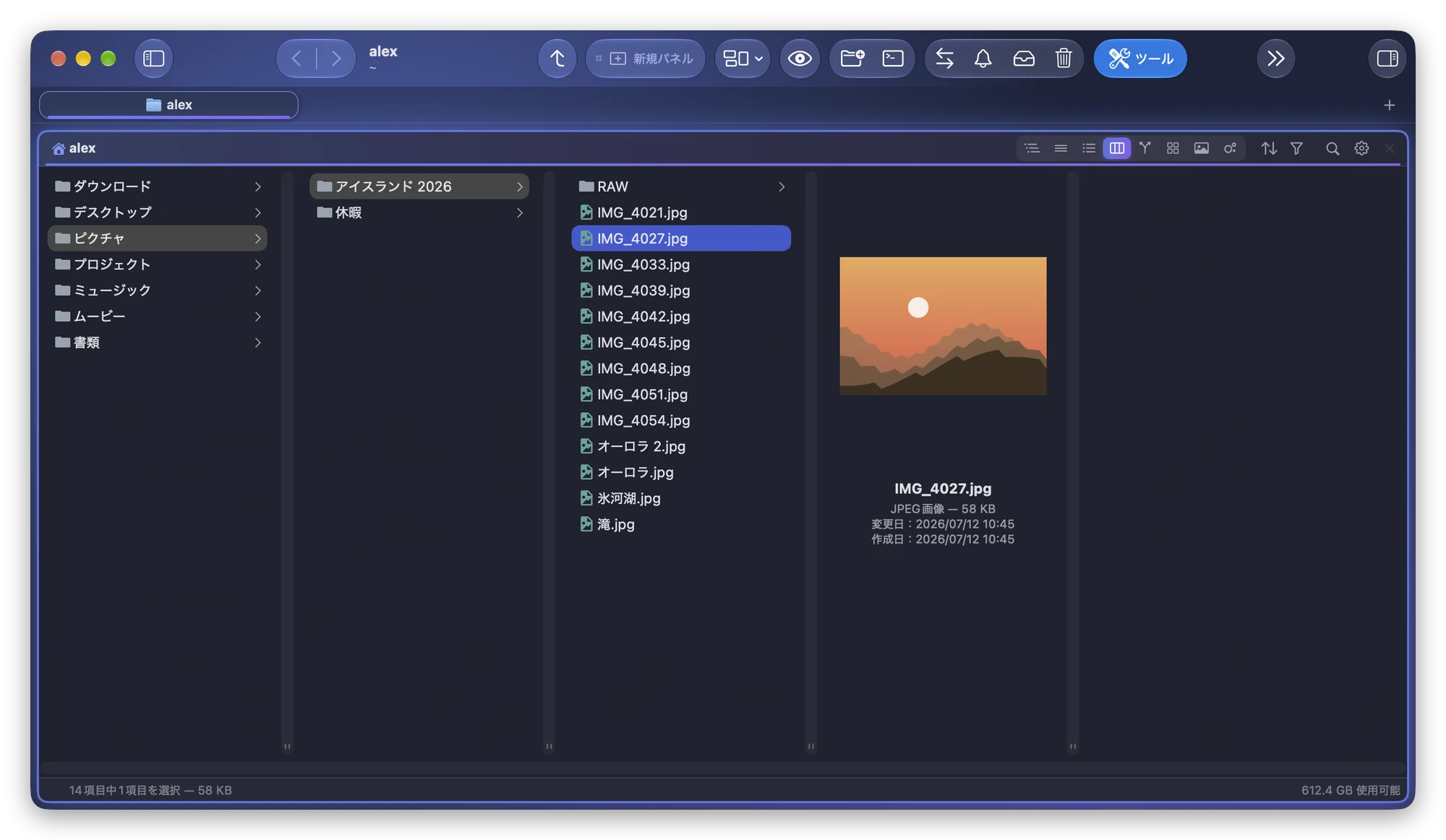Select the オーロラ 2.jpg file

(680, 447)
